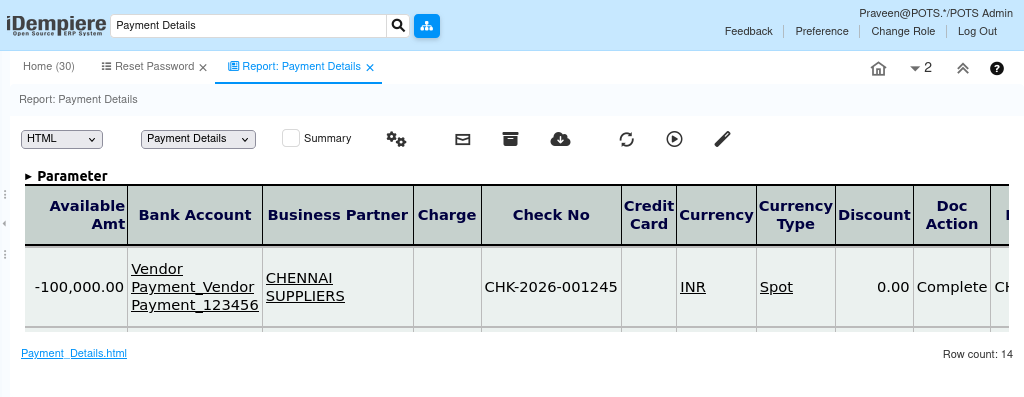Click the Complete doc action cell
1024x397 pixels.
[x=952, y=287]
